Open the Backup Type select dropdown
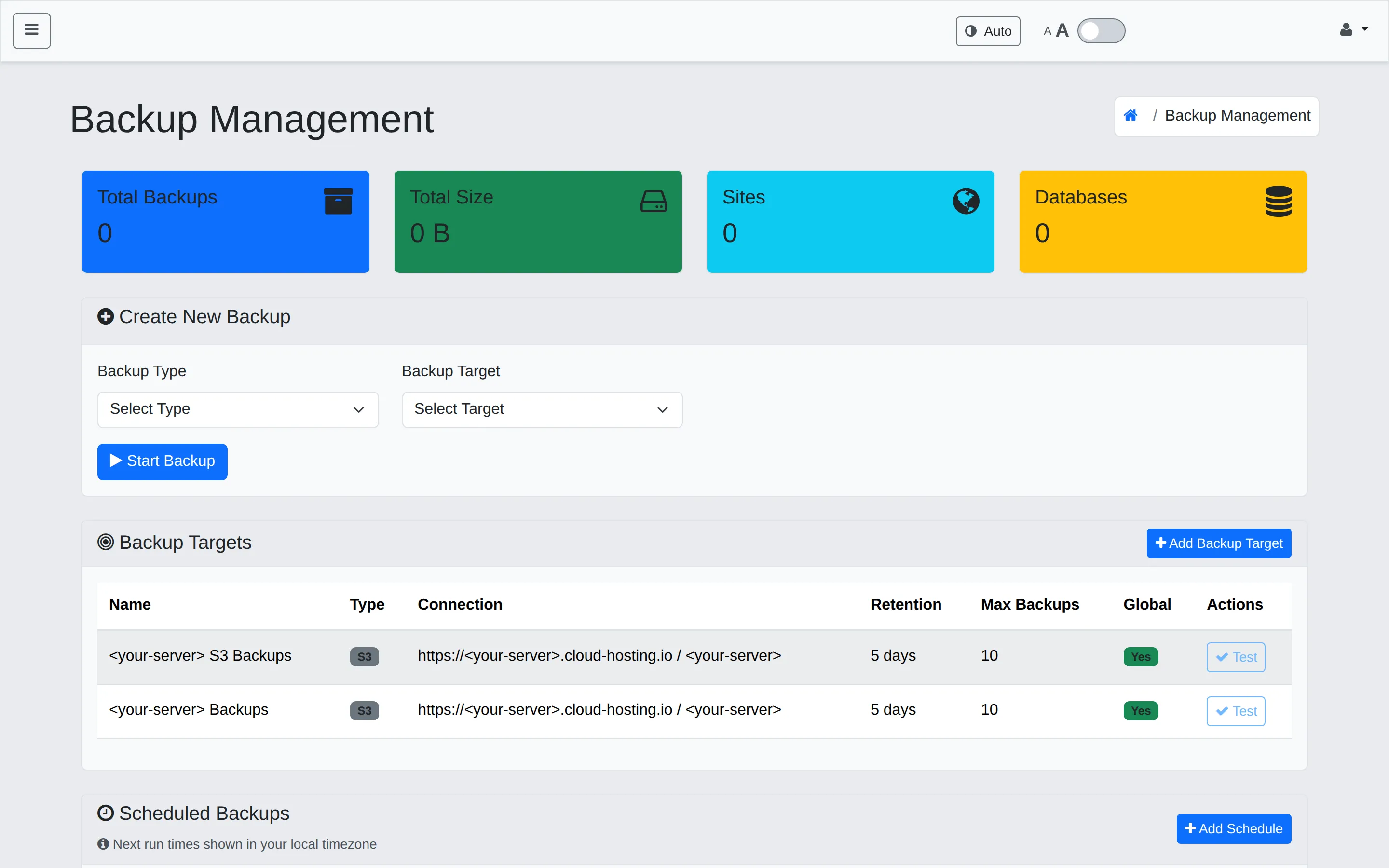This screenshot has height=868, width=1389. (238, 409)
